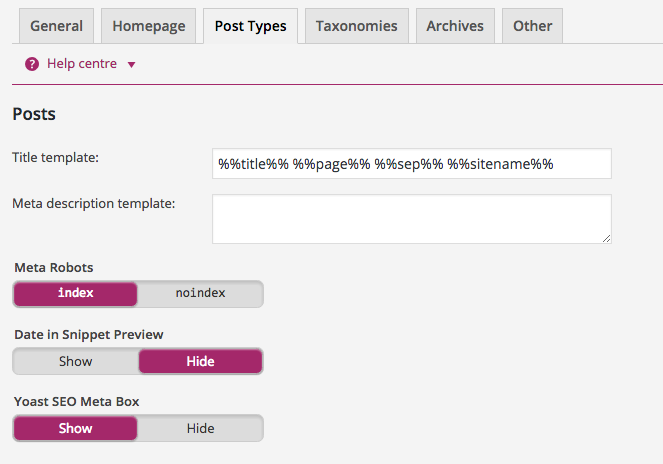The height and width of the screenshot is (464, 663).
Task: Select the Post Types tab
Action: [x=250, y=26]
